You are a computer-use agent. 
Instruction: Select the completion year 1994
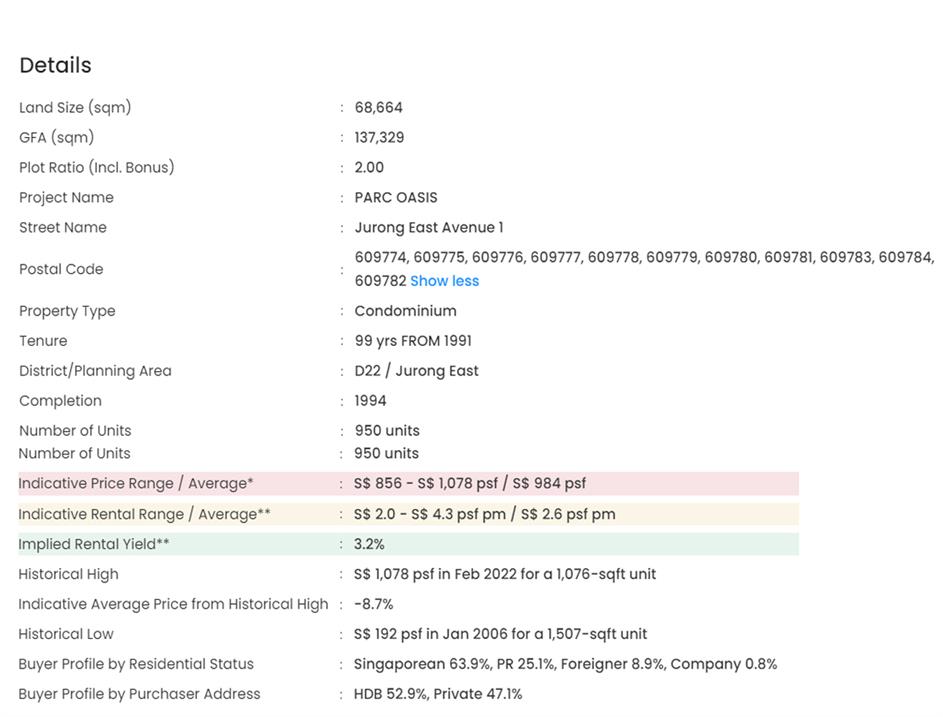click(x=370, y=401)
